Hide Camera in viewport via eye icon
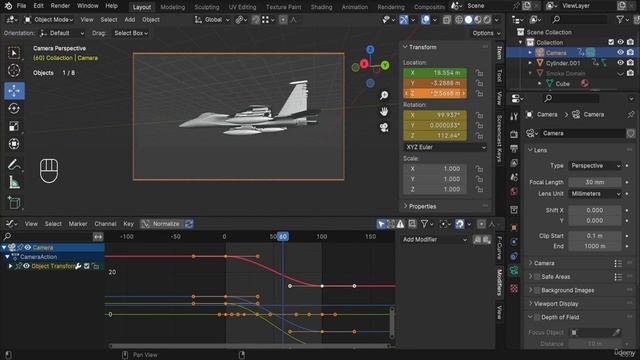Viewport: 640px width, 360px height. [620, 53]
